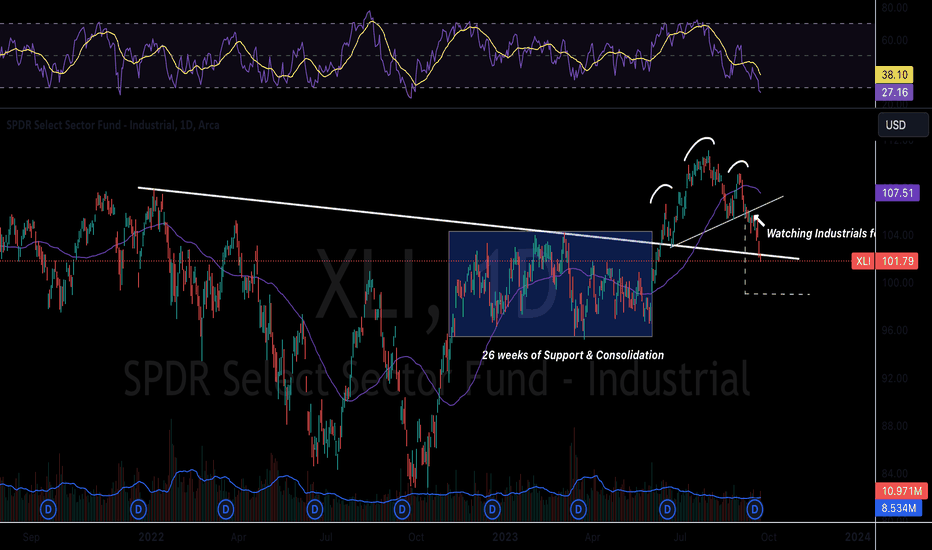Click the latest dividend marker near October 2023
This screenshot has width=932, height=550.
[x=755, y=509]
